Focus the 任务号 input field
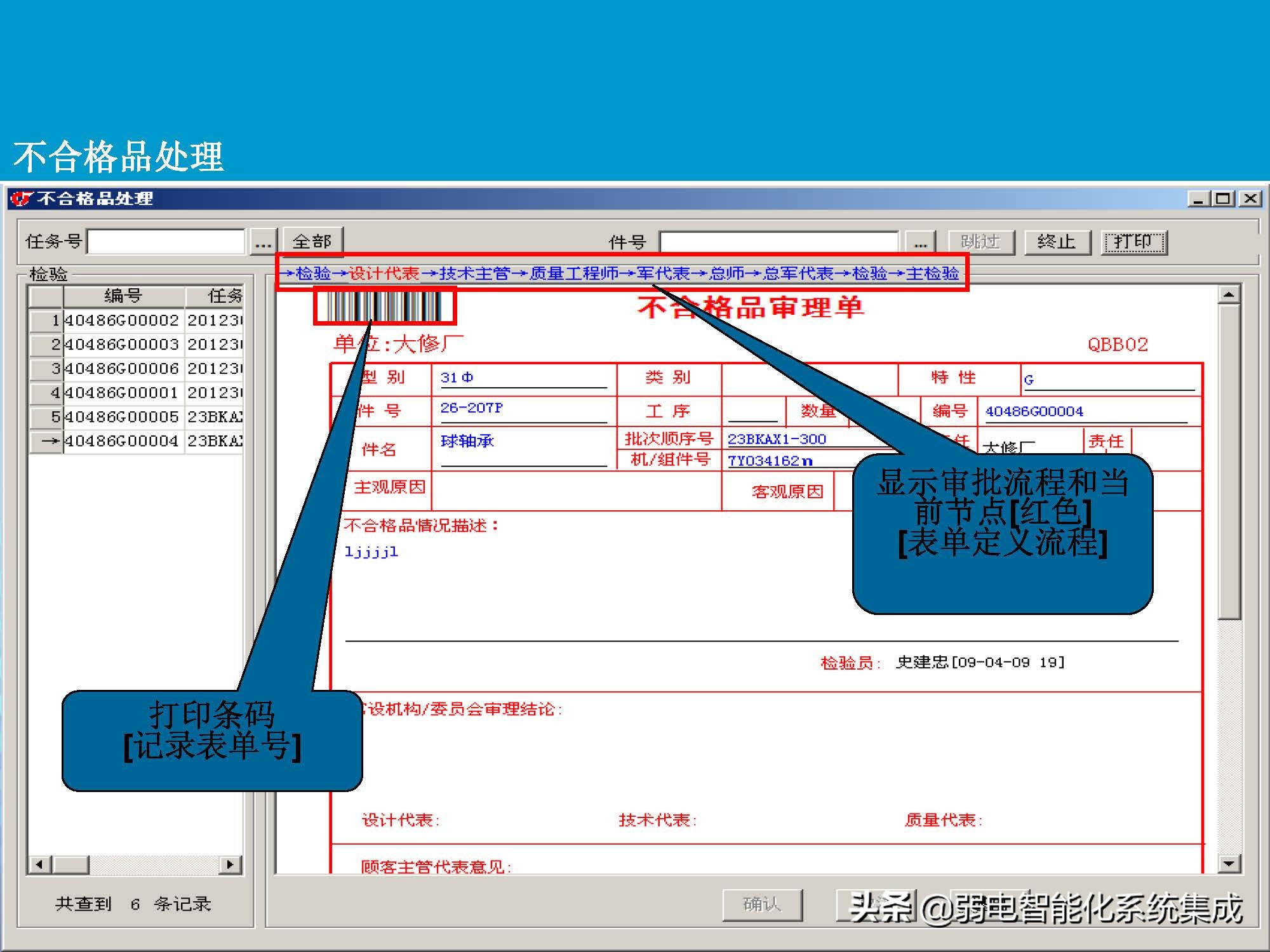The width and height of the screenshot is (1270, 952). pos(166,242)
